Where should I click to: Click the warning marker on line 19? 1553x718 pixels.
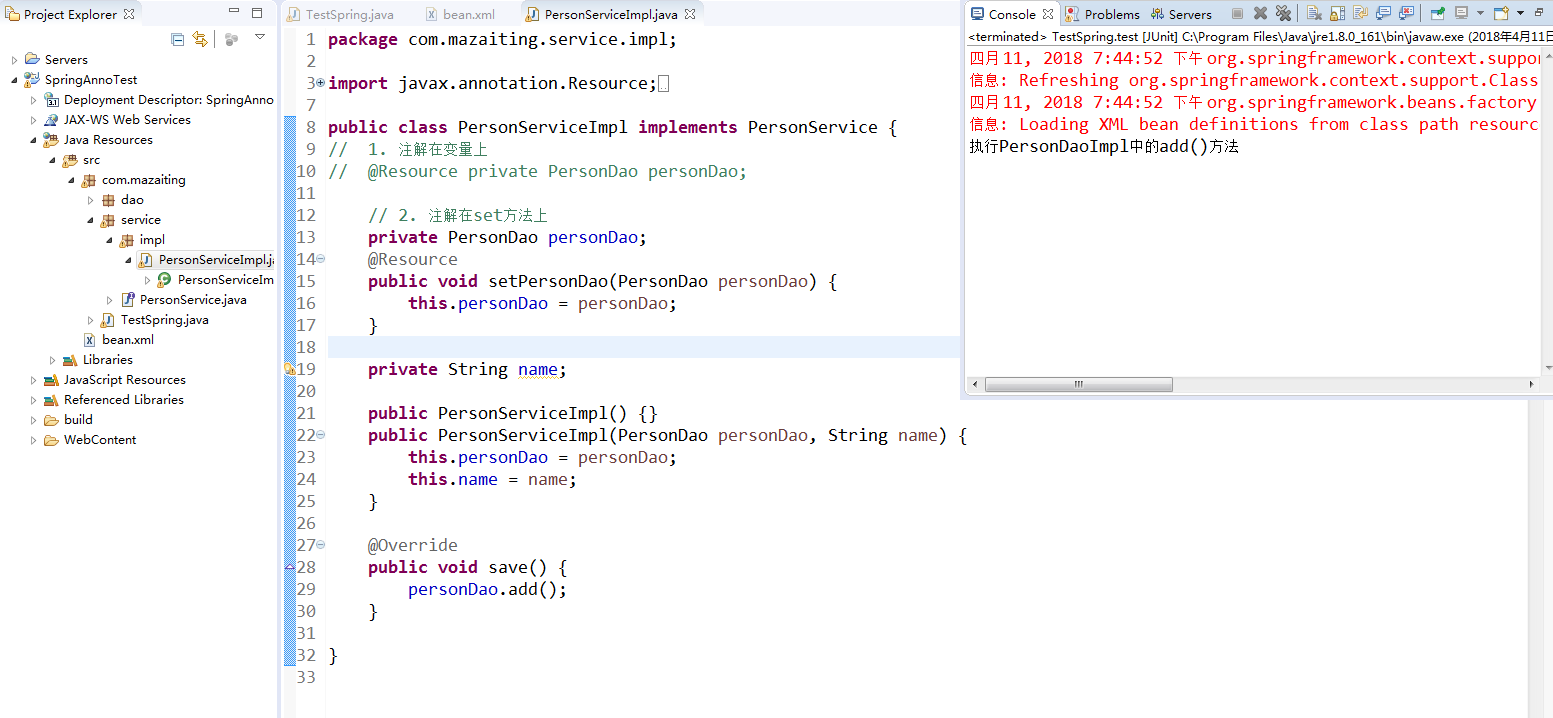(x=290, y=369)
